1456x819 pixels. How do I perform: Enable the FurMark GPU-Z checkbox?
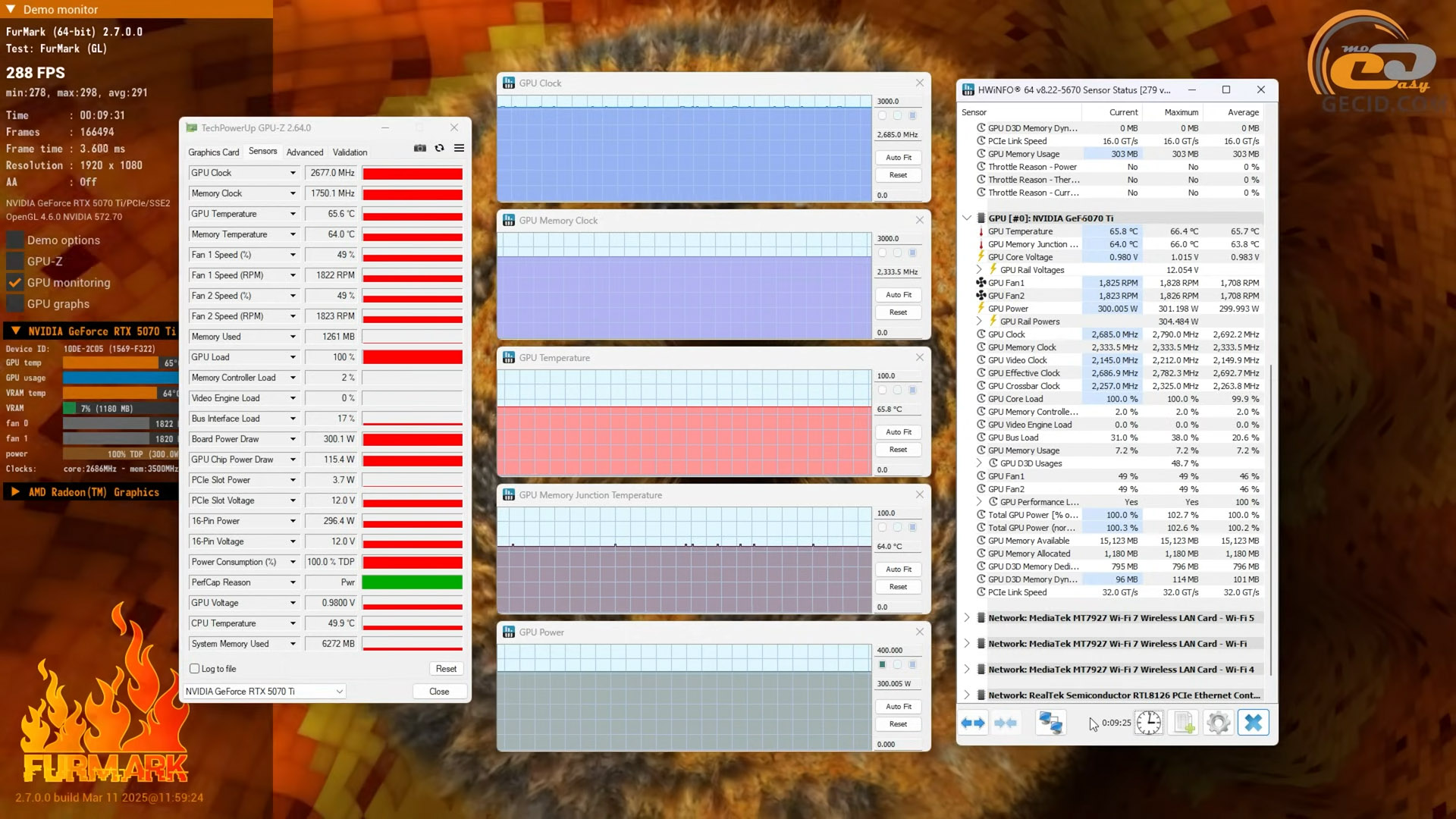[15, 262]
